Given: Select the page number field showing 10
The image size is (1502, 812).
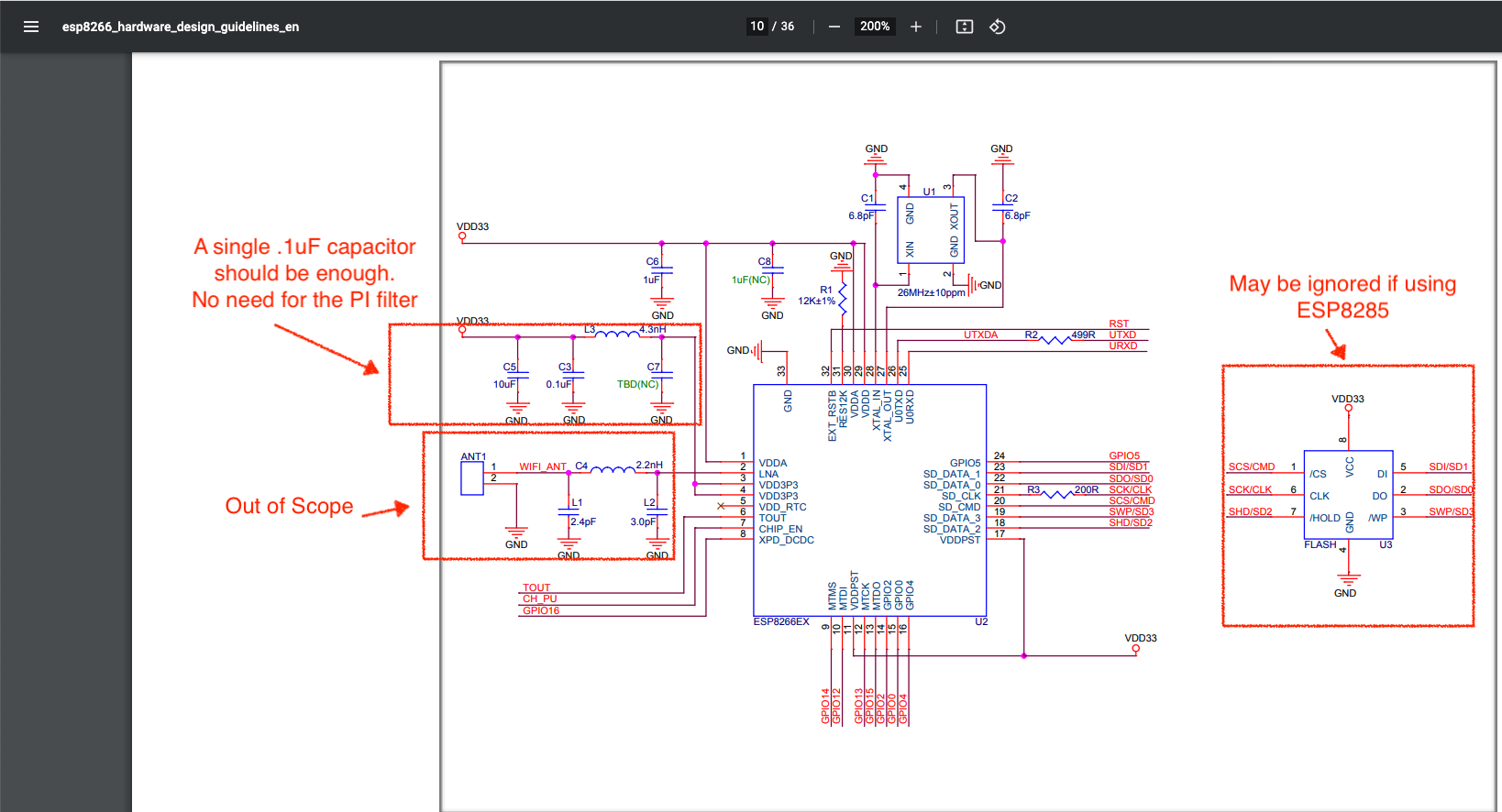Looking at the screenshot, I should coord(757,27).
